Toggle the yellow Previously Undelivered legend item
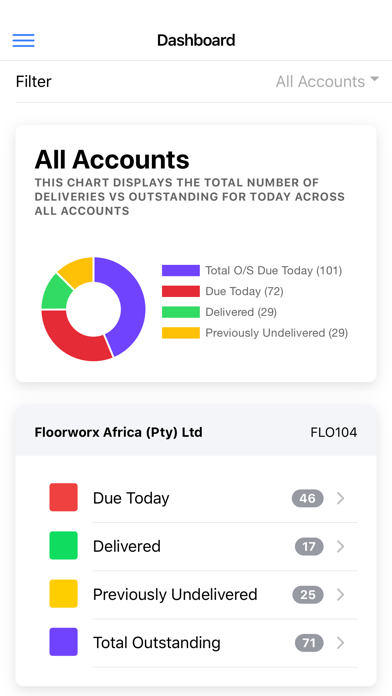This screenshot has width=392, height=696. [x=255, y=333]
